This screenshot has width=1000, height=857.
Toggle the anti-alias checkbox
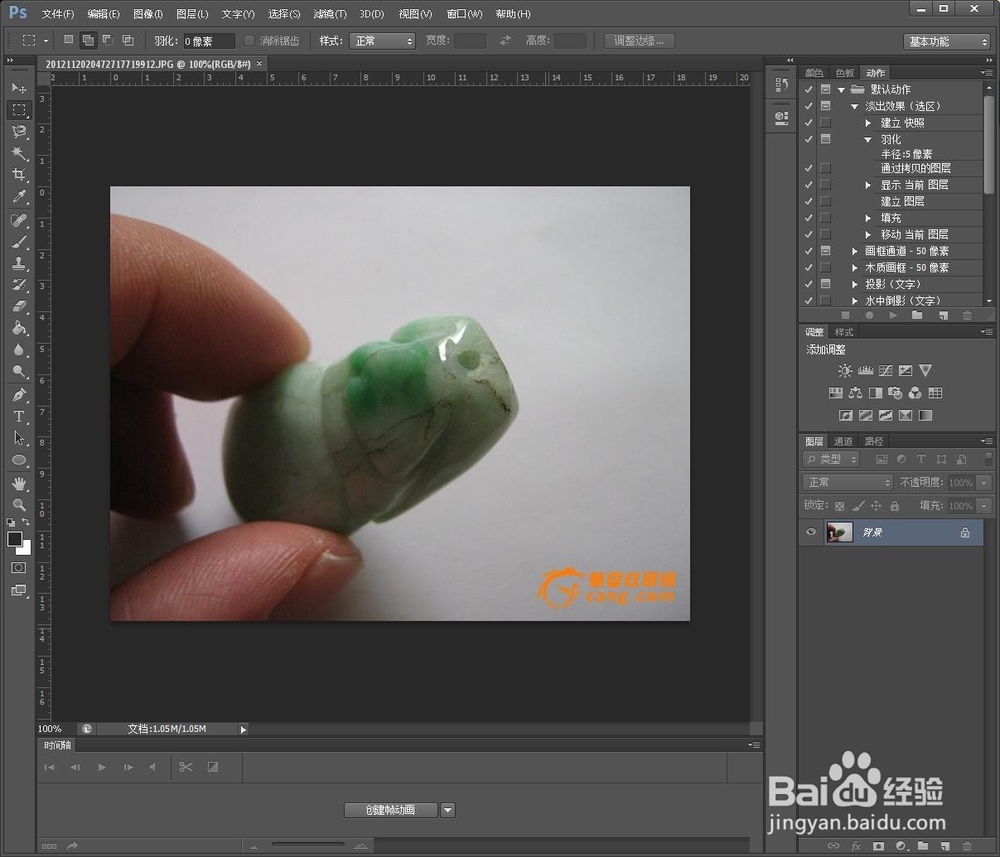pos(249,41)
